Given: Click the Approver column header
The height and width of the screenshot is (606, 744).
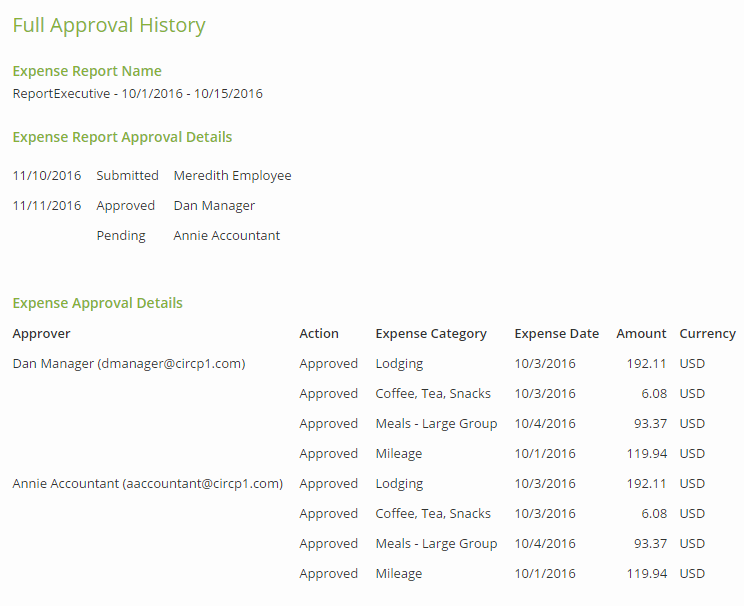Looking at the screenshot, I should [41, 334].
